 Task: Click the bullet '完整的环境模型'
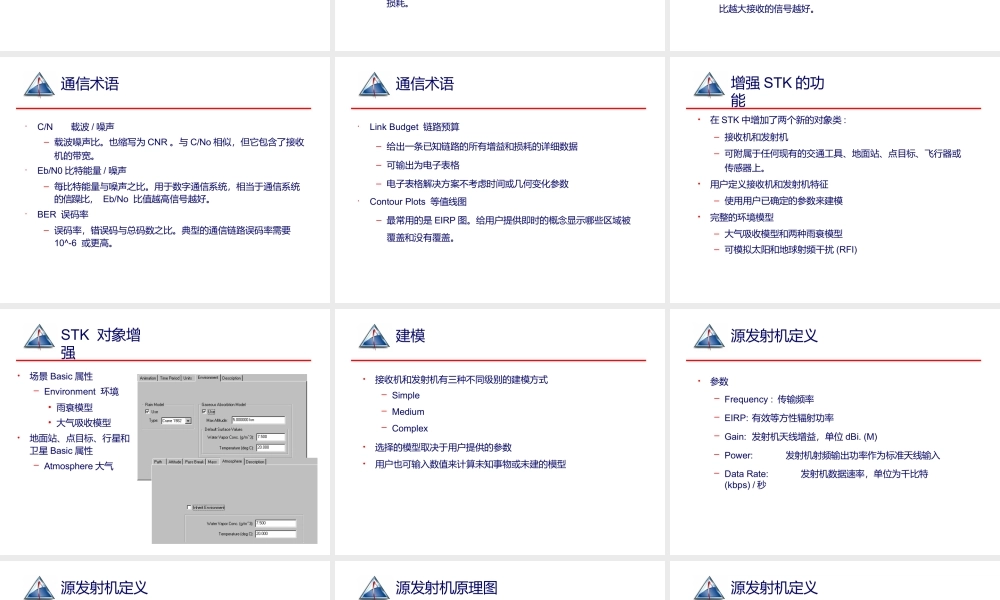click(x=742, y=217)
